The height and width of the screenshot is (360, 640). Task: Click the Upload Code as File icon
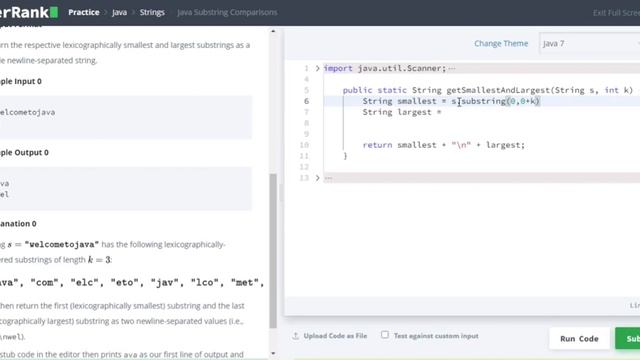pyautogui.click(x=296, y=336)
